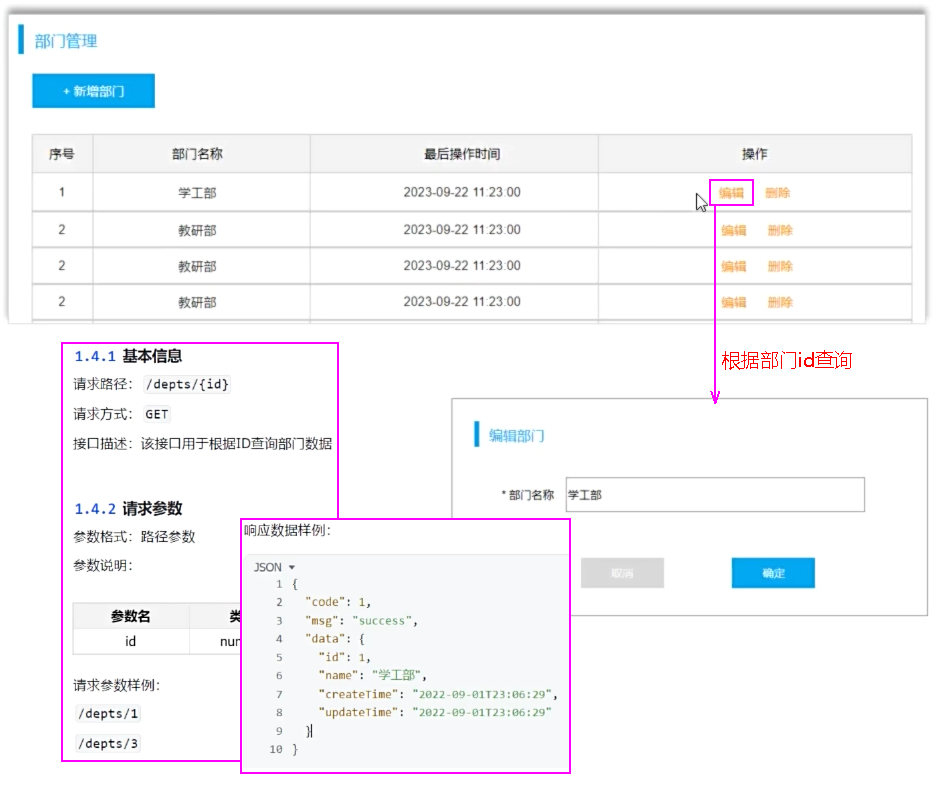Focus the 部门名称 input field in dialog
Screen dimensions: 937x800
(714, 495)
